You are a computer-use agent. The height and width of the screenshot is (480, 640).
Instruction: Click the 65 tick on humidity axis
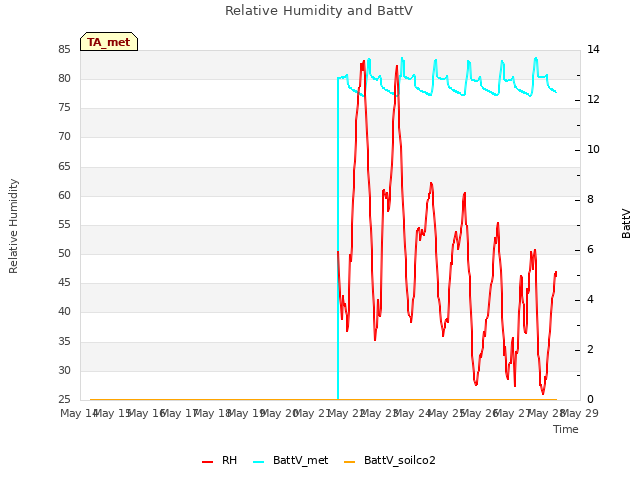coord(64,166)
